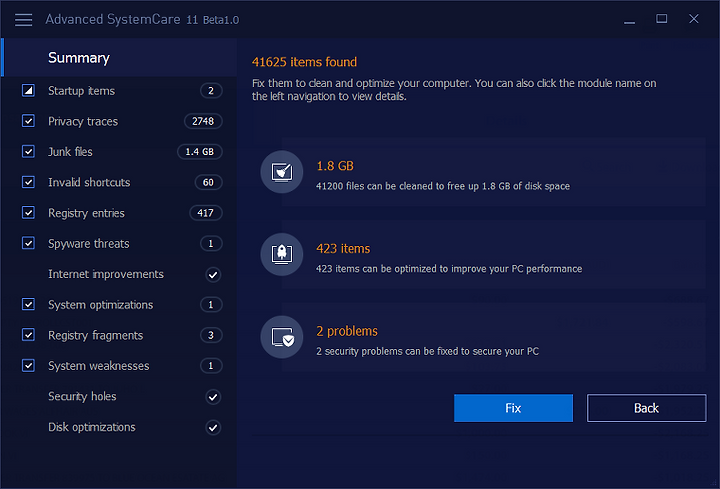Uncheck the System weaknesses checkbox

pyautogui.click(x=28, y=365)
